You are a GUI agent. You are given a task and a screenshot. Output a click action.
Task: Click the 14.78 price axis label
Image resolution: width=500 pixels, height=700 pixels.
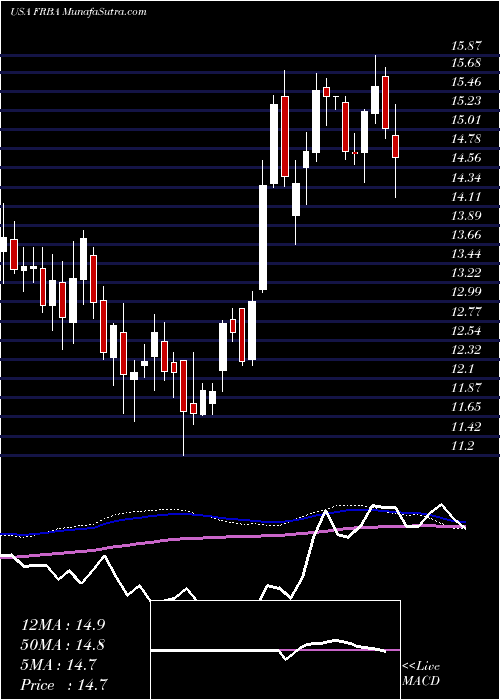click(x=466, y=139)
